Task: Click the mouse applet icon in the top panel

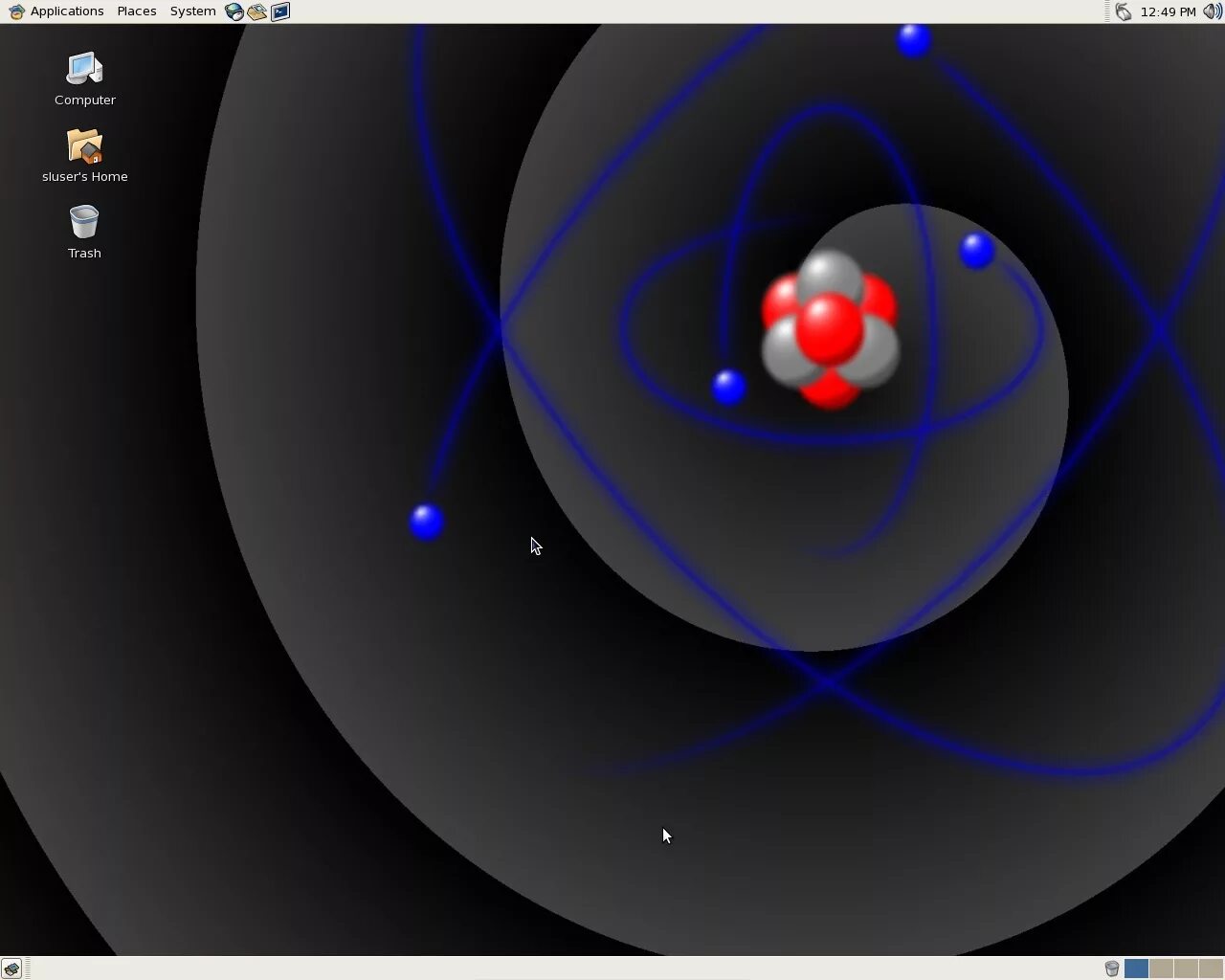Action: click(1124, 11)
